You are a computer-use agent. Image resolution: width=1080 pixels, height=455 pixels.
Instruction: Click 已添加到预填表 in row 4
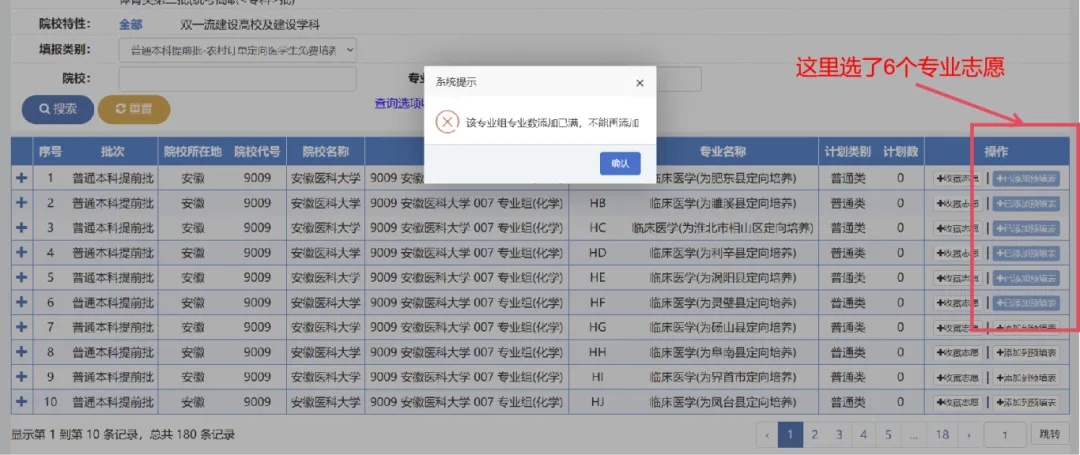(x=1026, y=253)
